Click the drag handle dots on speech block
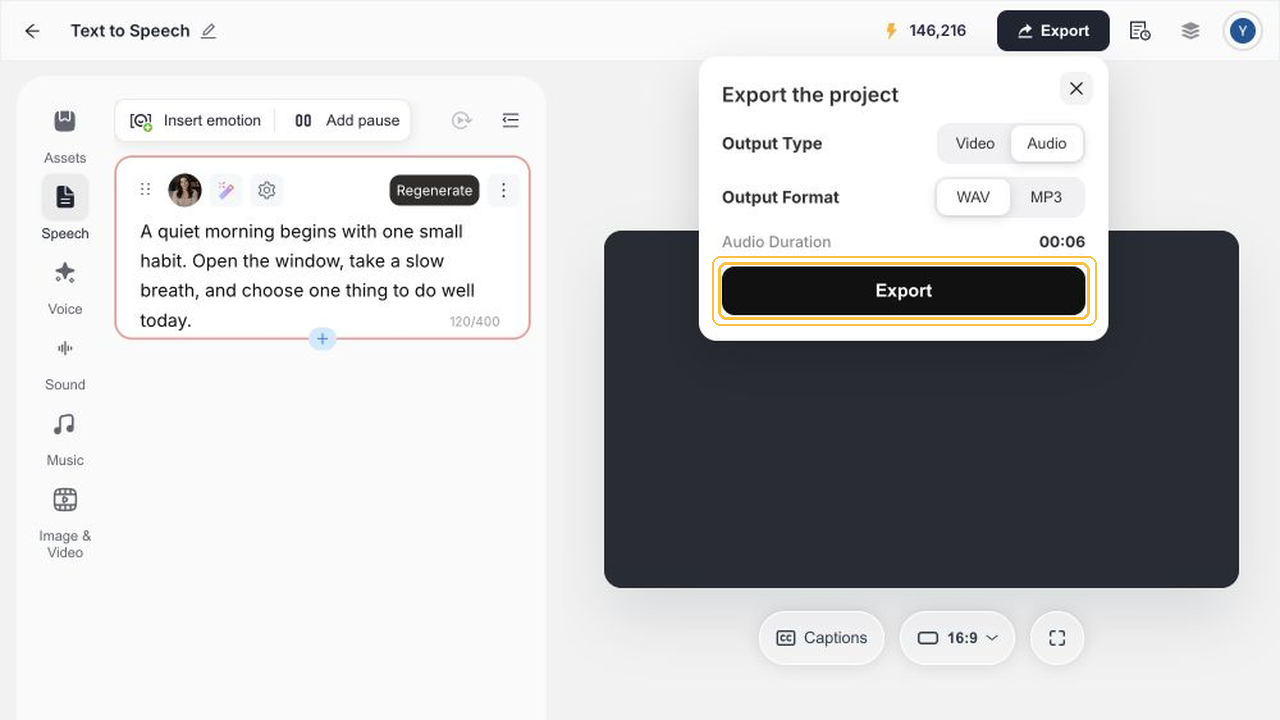The width and height of the screenshot is (1280, 720). coord(145,190)
